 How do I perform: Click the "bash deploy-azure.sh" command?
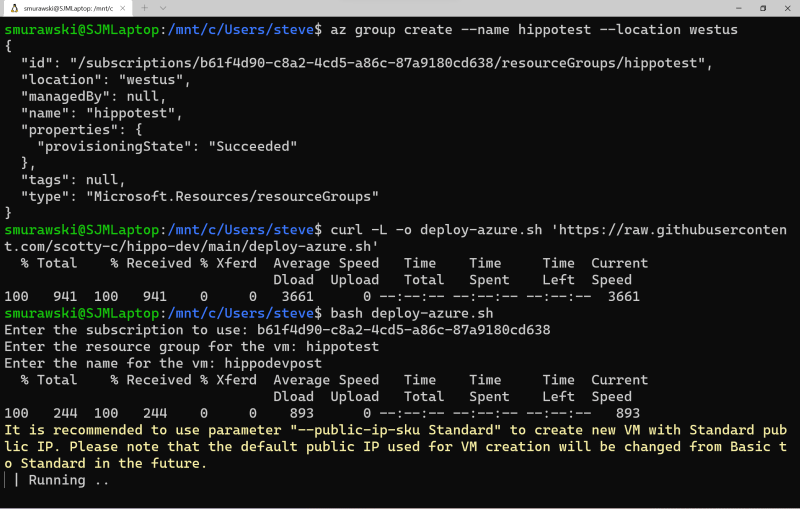(412, 313)
